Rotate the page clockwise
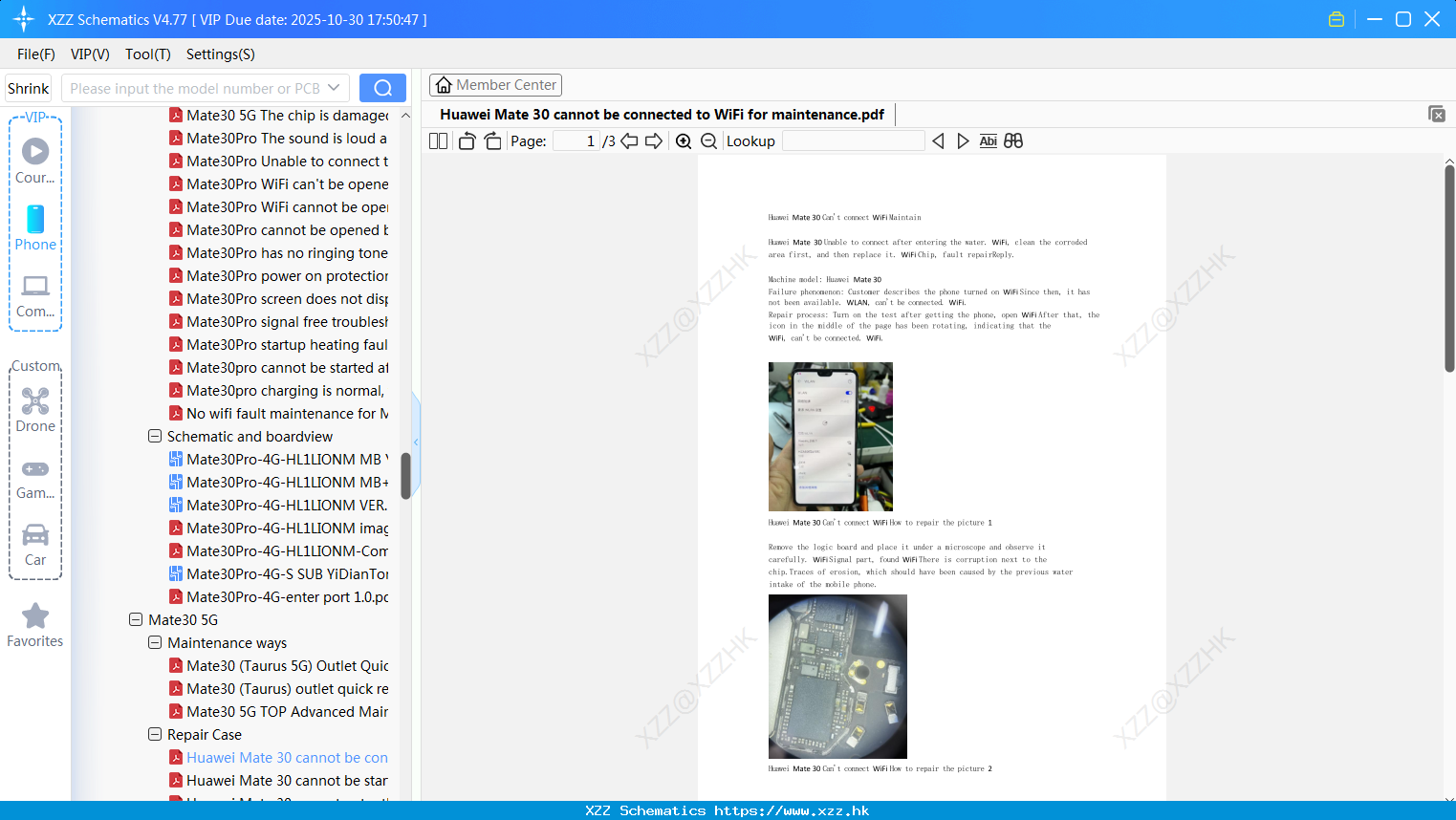1456x820 pixels. (492, 141)
